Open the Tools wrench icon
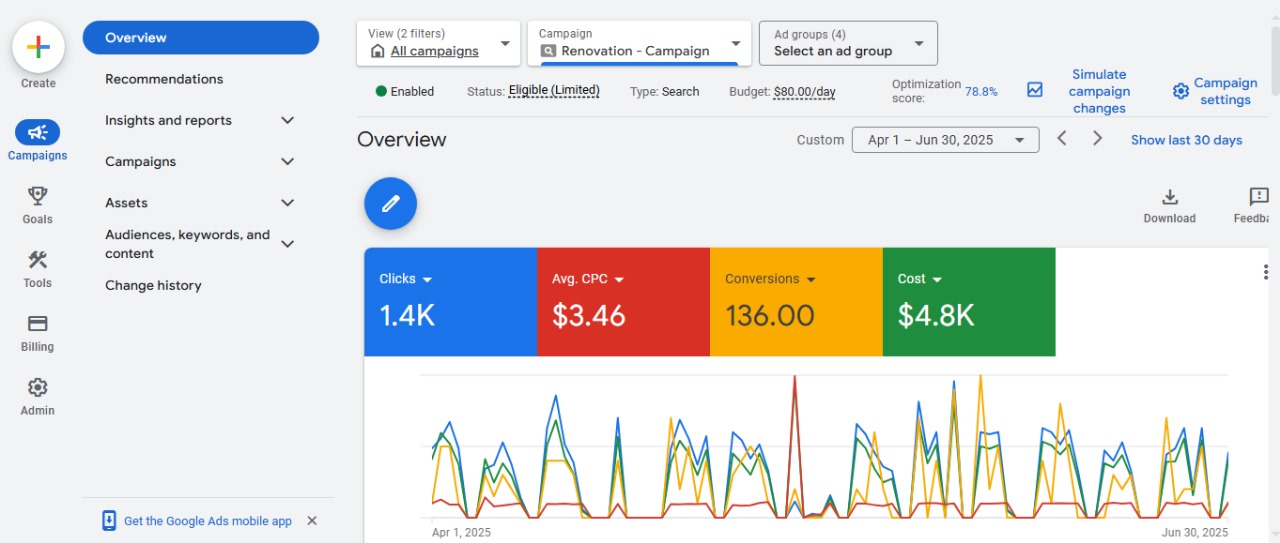The width and height of the screenshot is (1280, 543). click(38, 260)
